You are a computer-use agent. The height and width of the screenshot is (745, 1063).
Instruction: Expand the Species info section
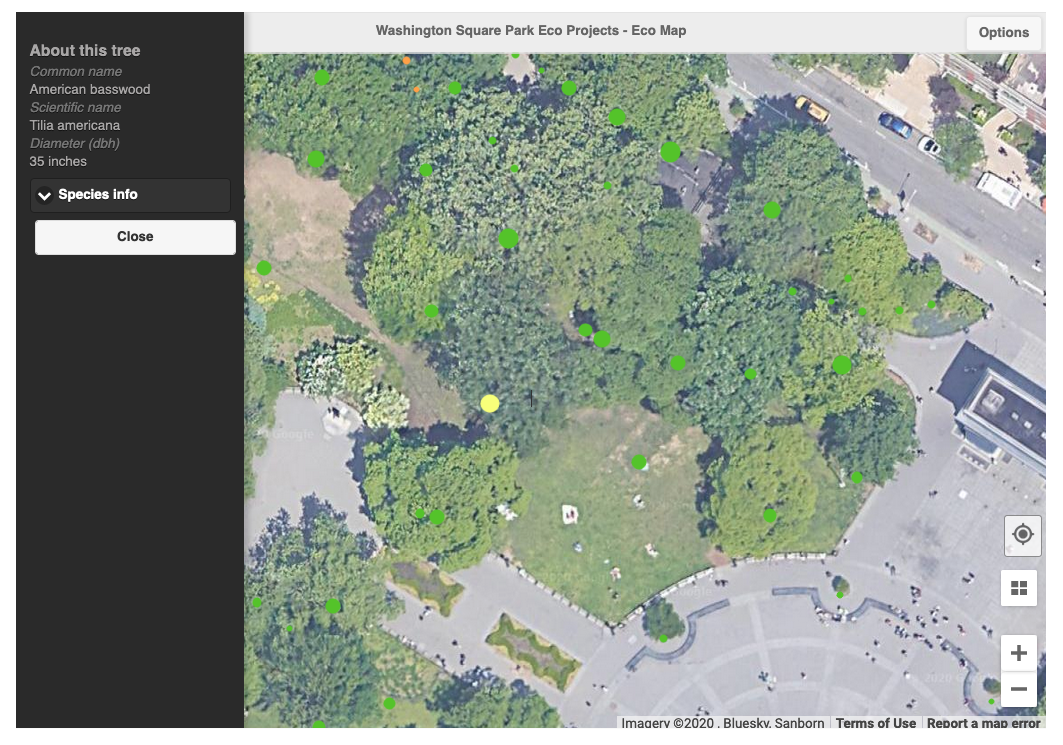130,195
